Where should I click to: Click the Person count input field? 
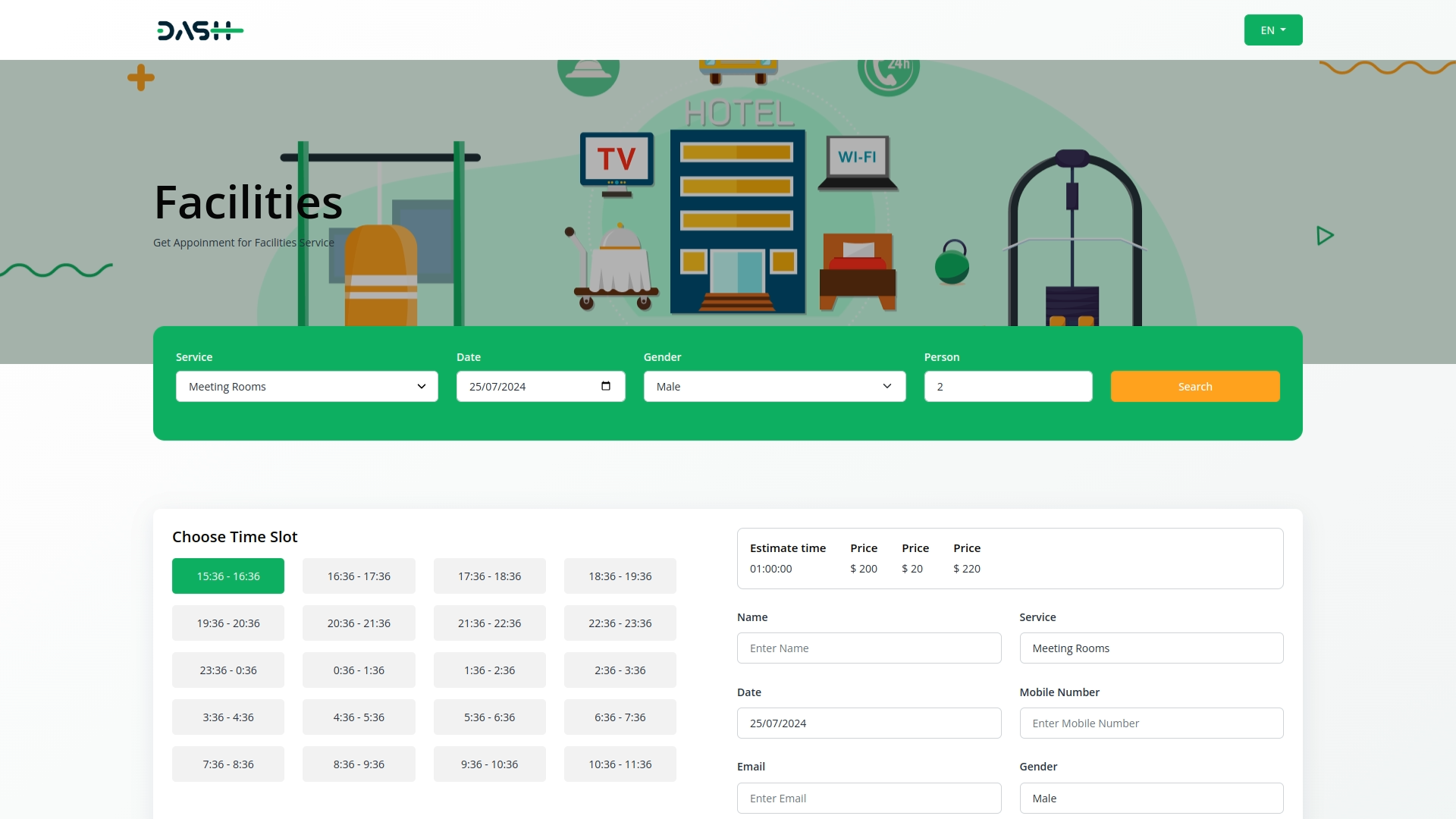tap(1007, 387)
